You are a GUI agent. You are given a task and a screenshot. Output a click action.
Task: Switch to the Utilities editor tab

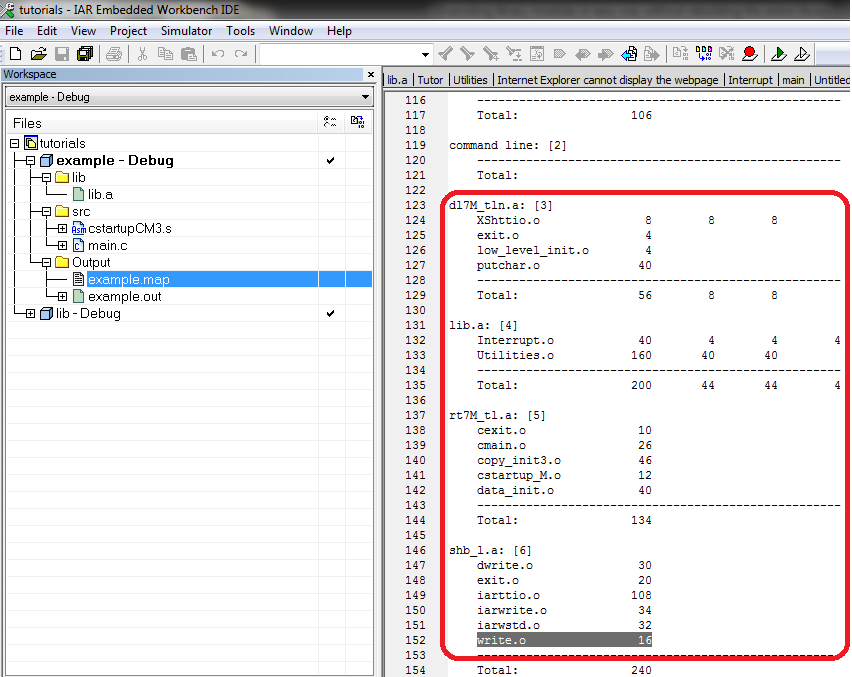(470, 80)
